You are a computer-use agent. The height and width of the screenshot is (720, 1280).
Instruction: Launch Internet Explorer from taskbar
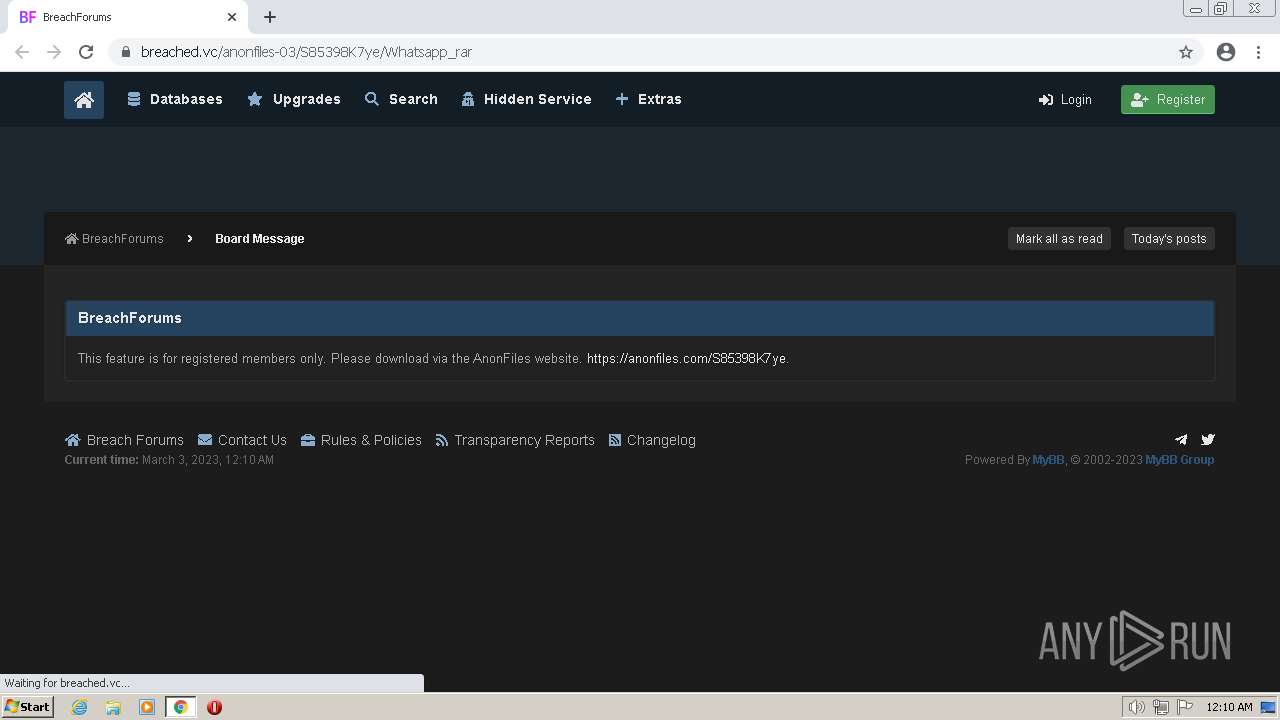[80, 707]
